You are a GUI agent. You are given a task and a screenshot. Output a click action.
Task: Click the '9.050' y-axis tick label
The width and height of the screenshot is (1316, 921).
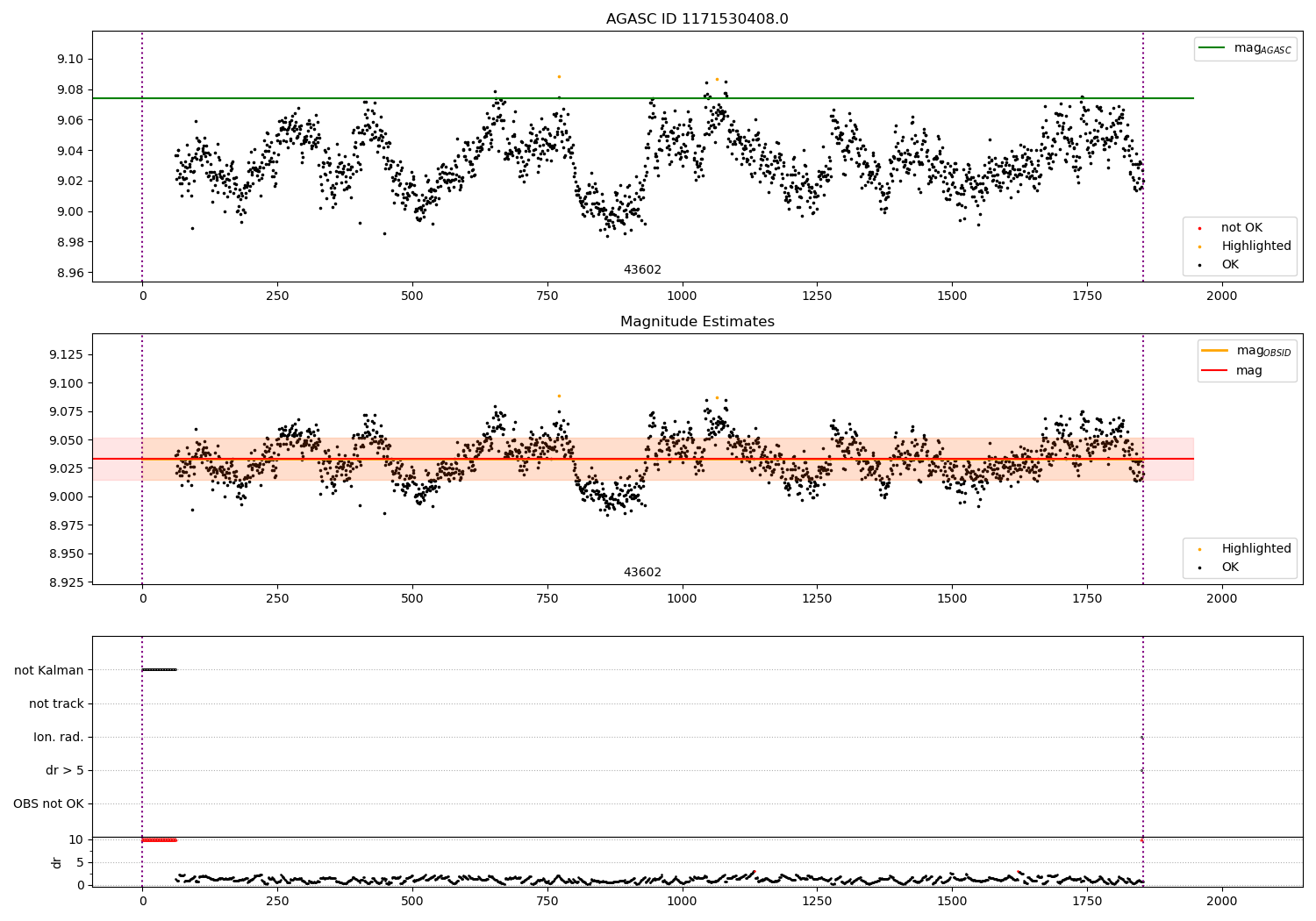[67, 440]
